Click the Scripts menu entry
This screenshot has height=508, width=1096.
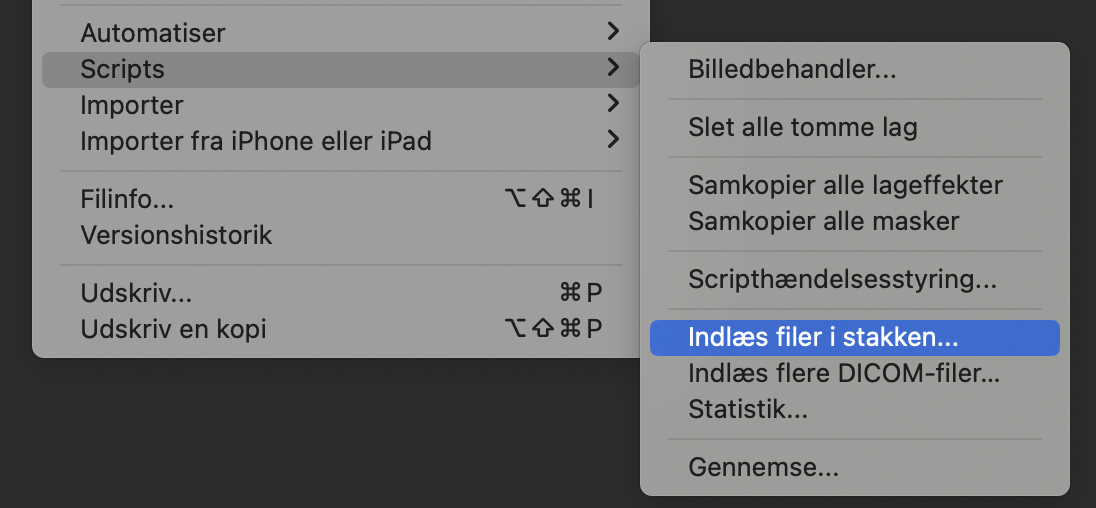[x=123, y=69]
